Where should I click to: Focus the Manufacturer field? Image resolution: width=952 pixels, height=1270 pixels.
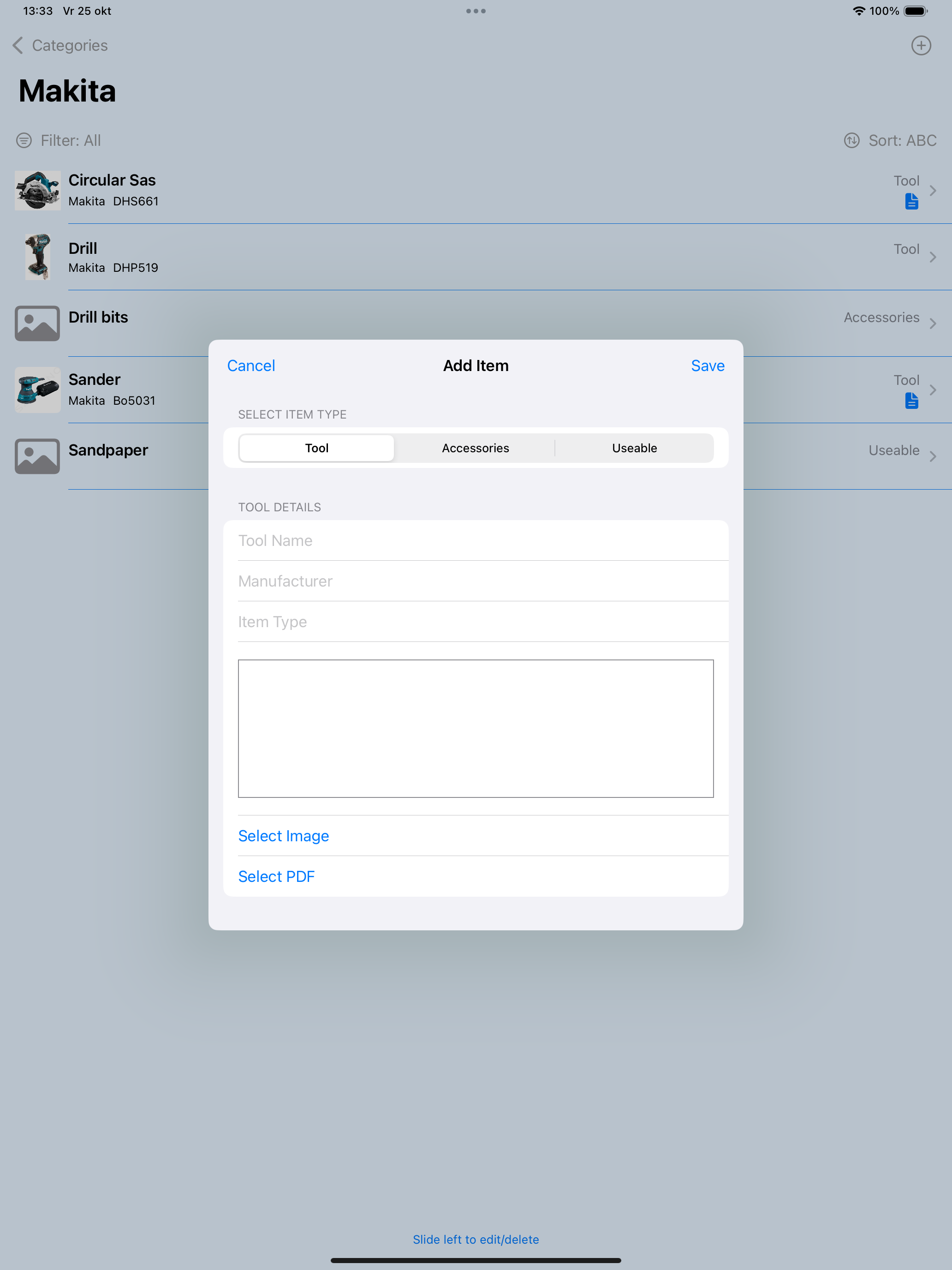(x=476, y=581)
